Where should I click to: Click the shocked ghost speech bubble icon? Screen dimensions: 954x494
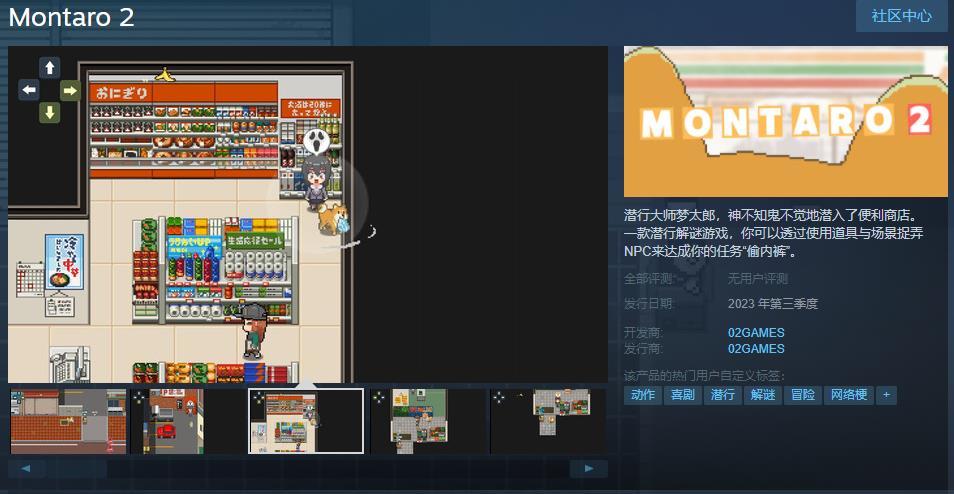316,141
